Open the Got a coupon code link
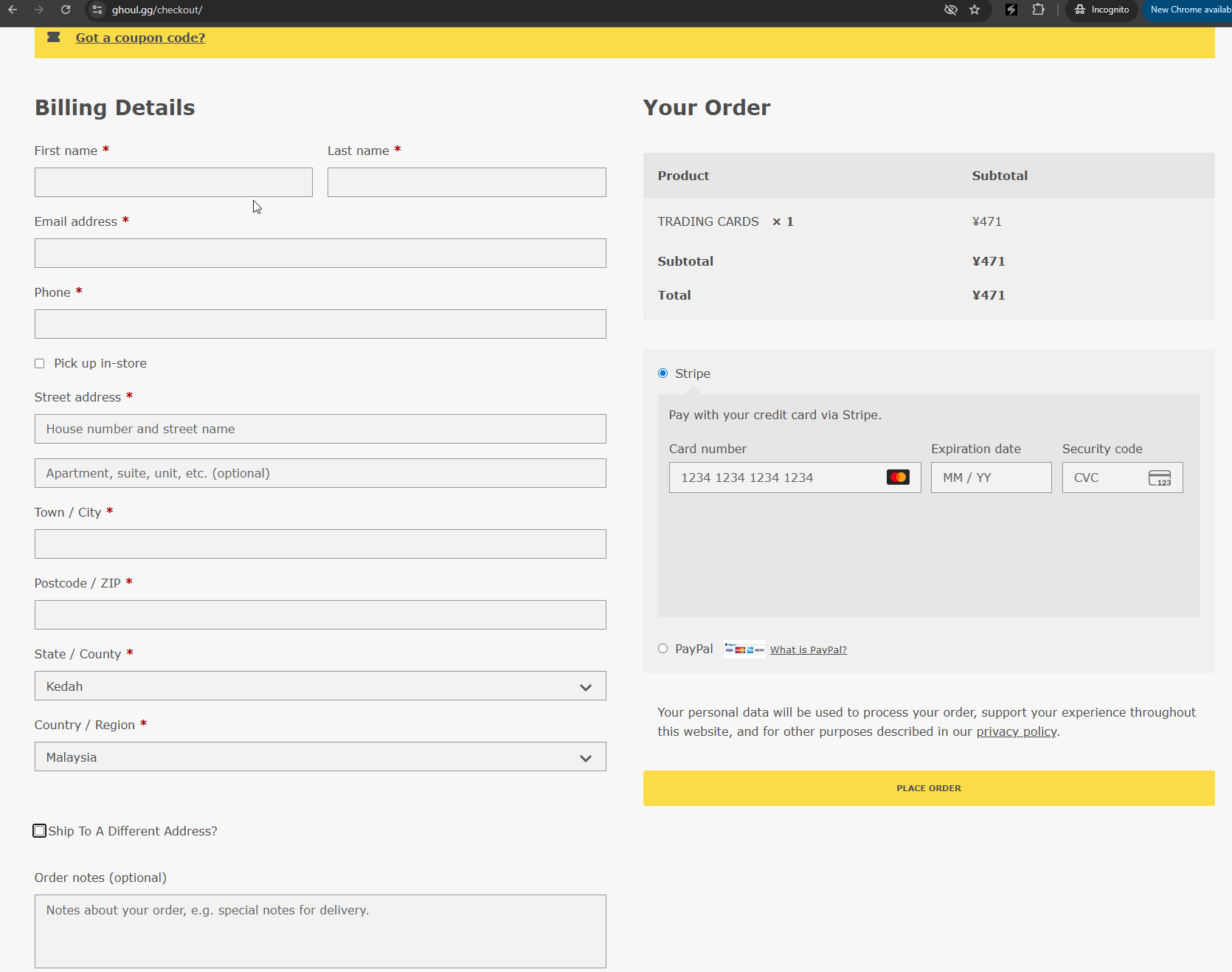This screenshot has height=972, width=1232. 140,38
